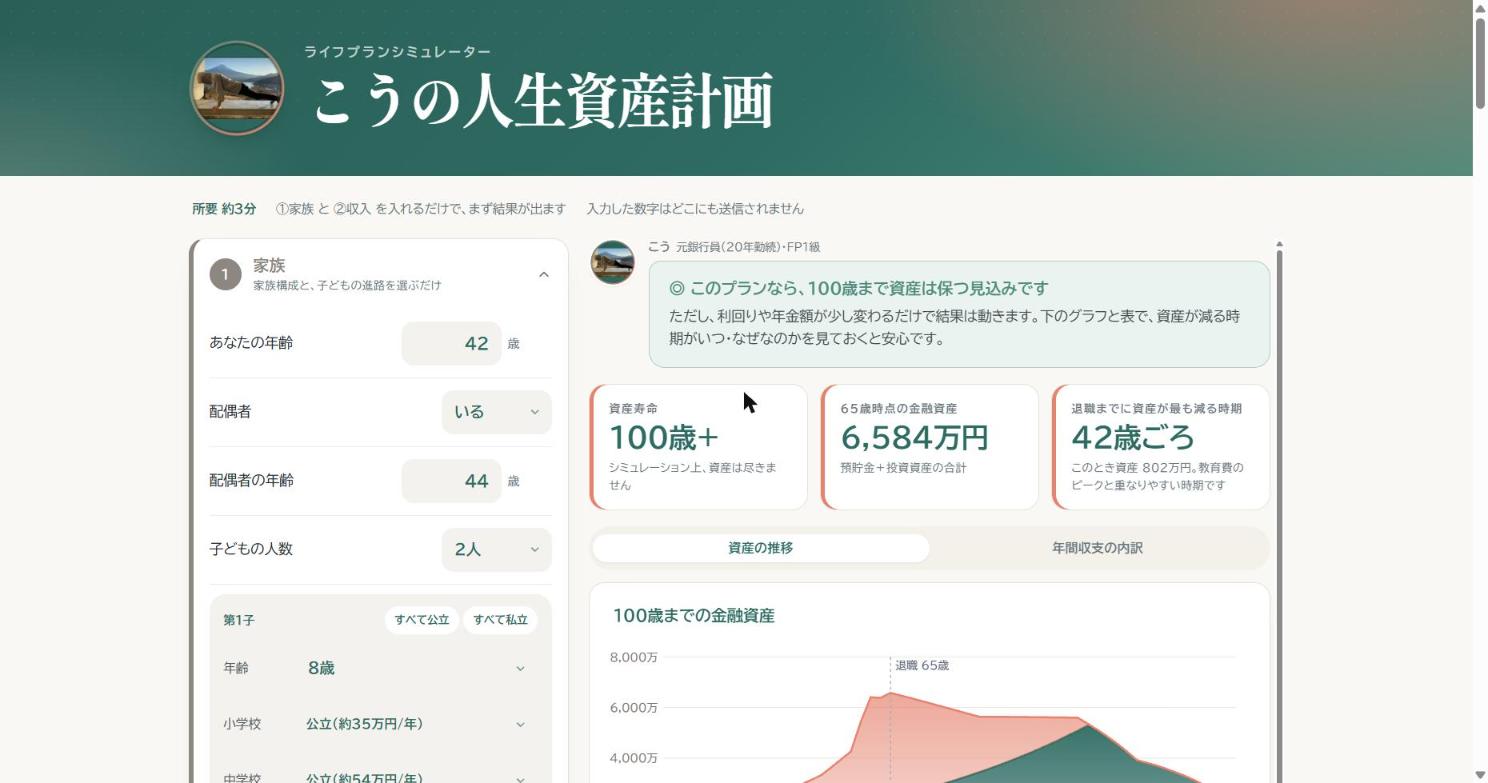Click the page scrollbar down arrow
Image resolution: width=1488 pixels, height=783 pixels.
(x=1480, y=775)
